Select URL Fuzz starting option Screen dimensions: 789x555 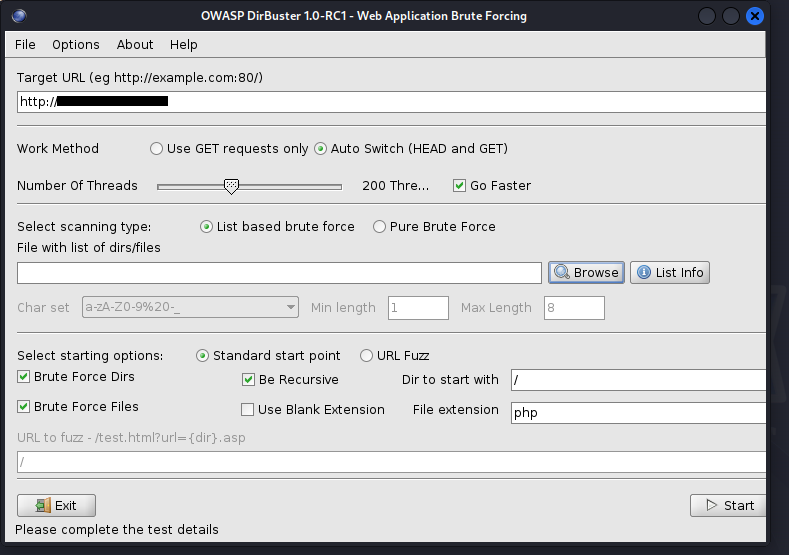pyautogui.click(x=366, y=356)
